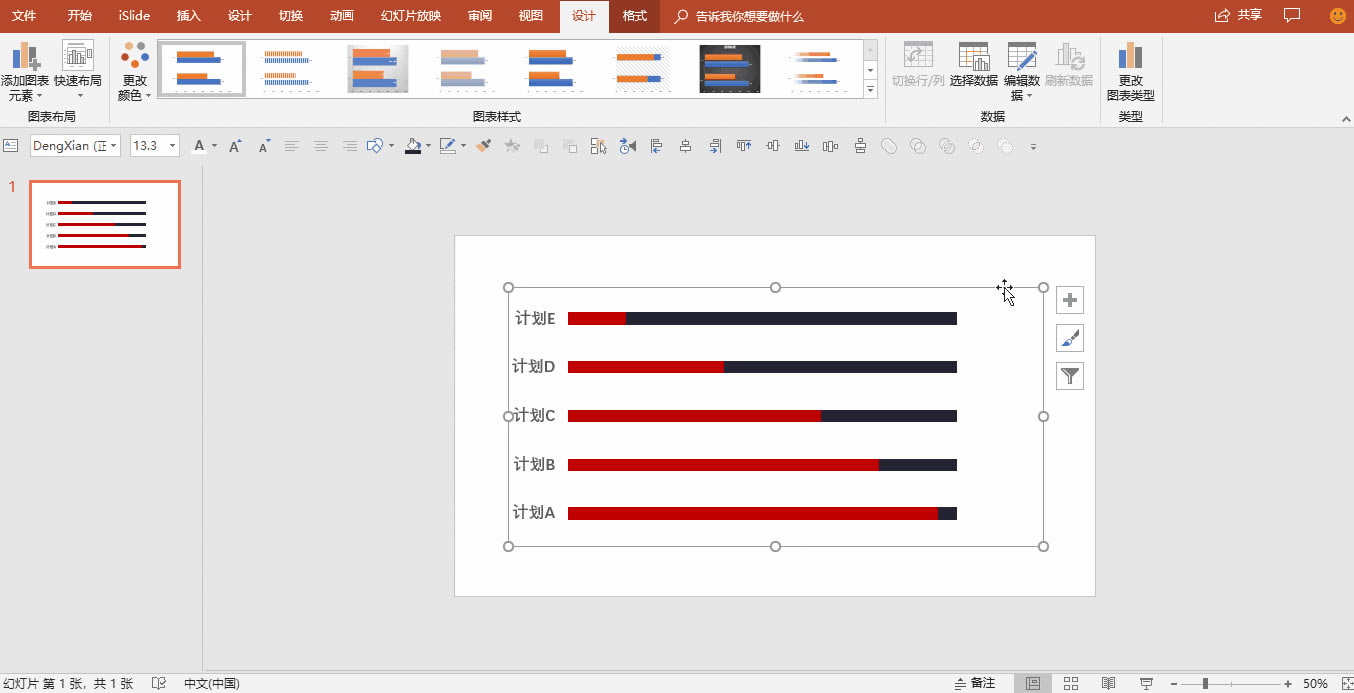Open Chart Styles paintbrush button
The width and height of the screenshot is (1354, 693).
pyautogui.click(x=1070, y=338)
